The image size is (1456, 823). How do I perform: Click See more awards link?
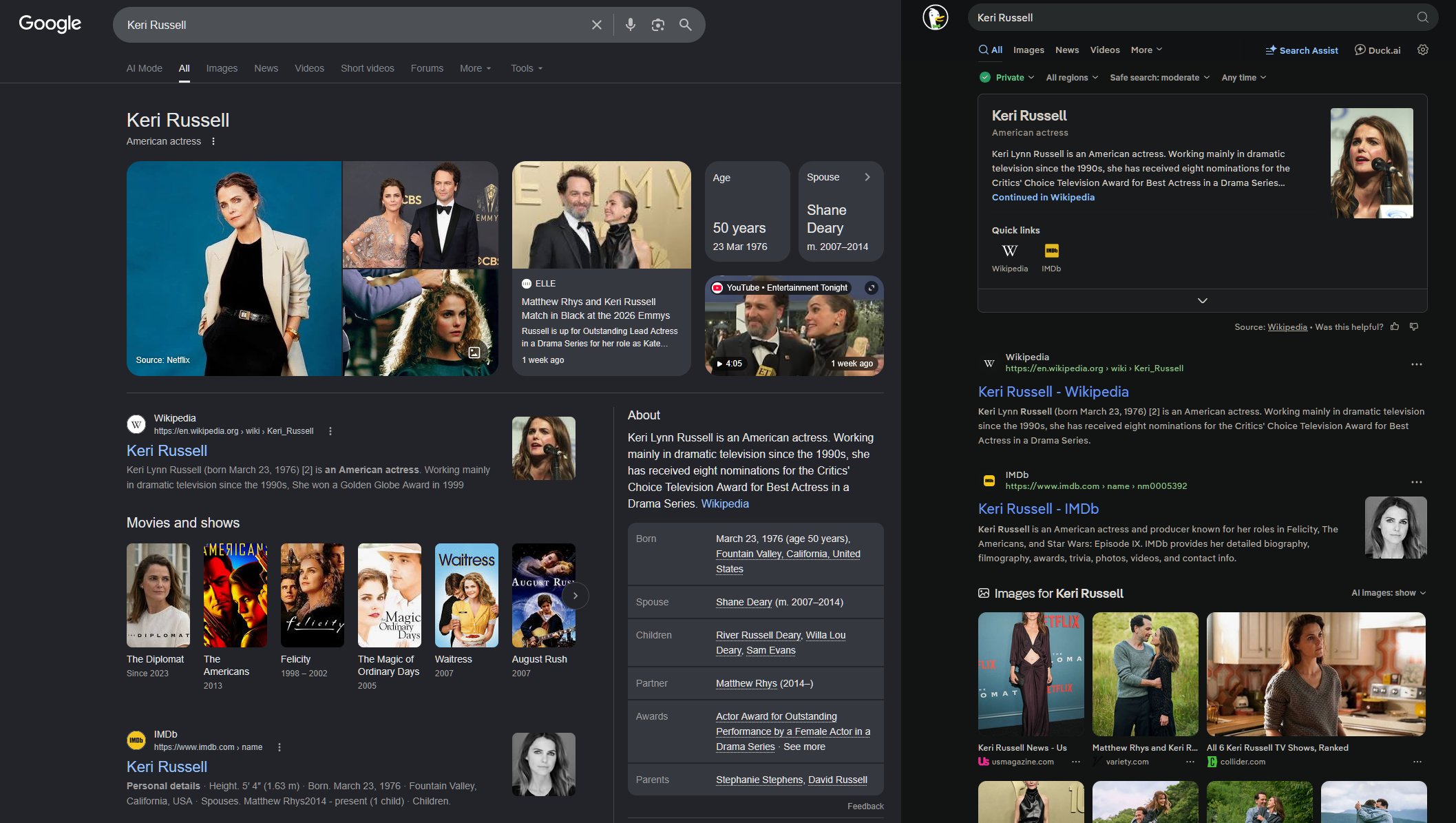point(804,747)
